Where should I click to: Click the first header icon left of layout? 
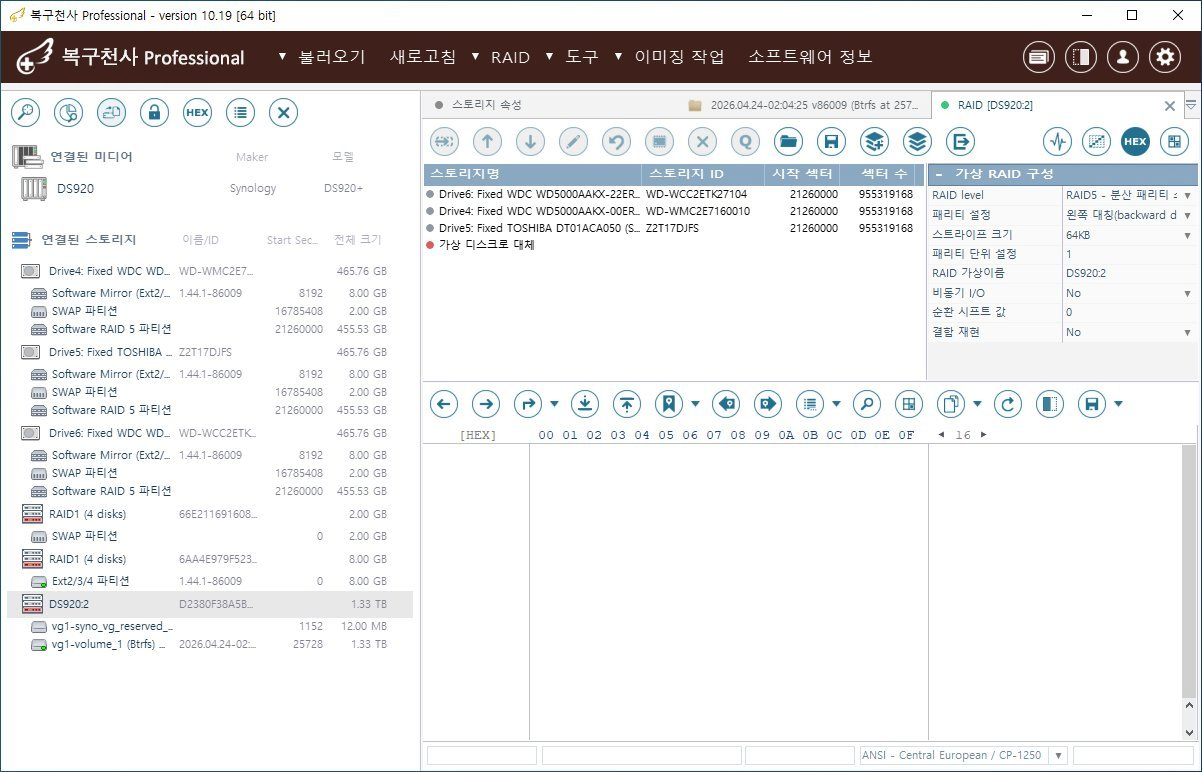(x=1039, y=57)
